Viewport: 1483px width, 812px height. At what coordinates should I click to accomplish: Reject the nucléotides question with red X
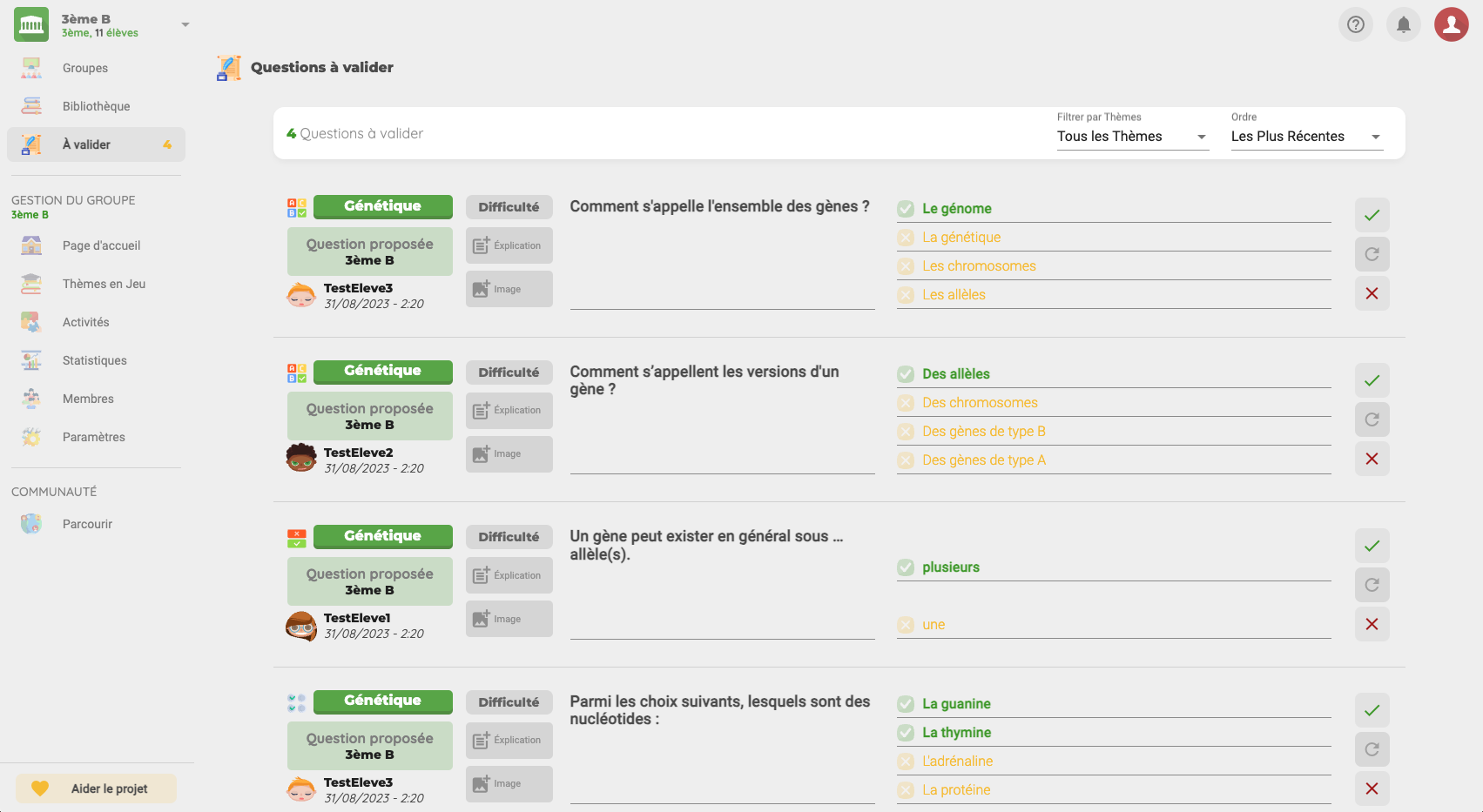coord(1372,789)
